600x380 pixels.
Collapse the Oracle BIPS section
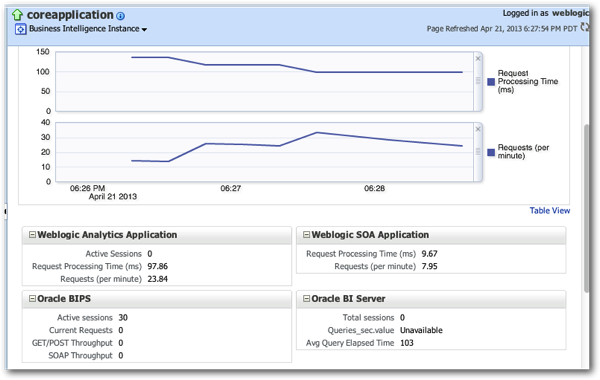point(33,298)
